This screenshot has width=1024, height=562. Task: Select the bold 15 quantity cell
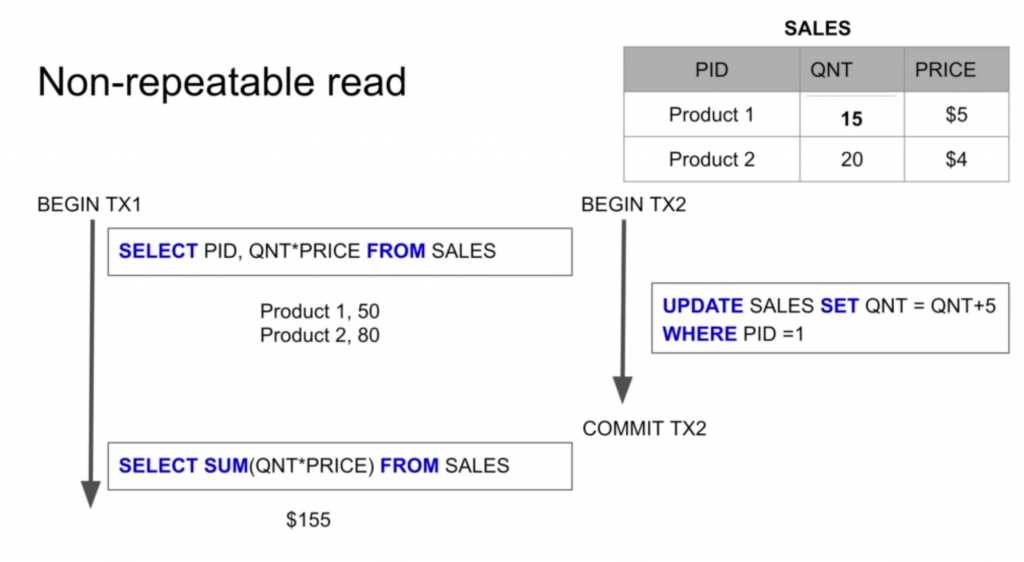(852, 115)
